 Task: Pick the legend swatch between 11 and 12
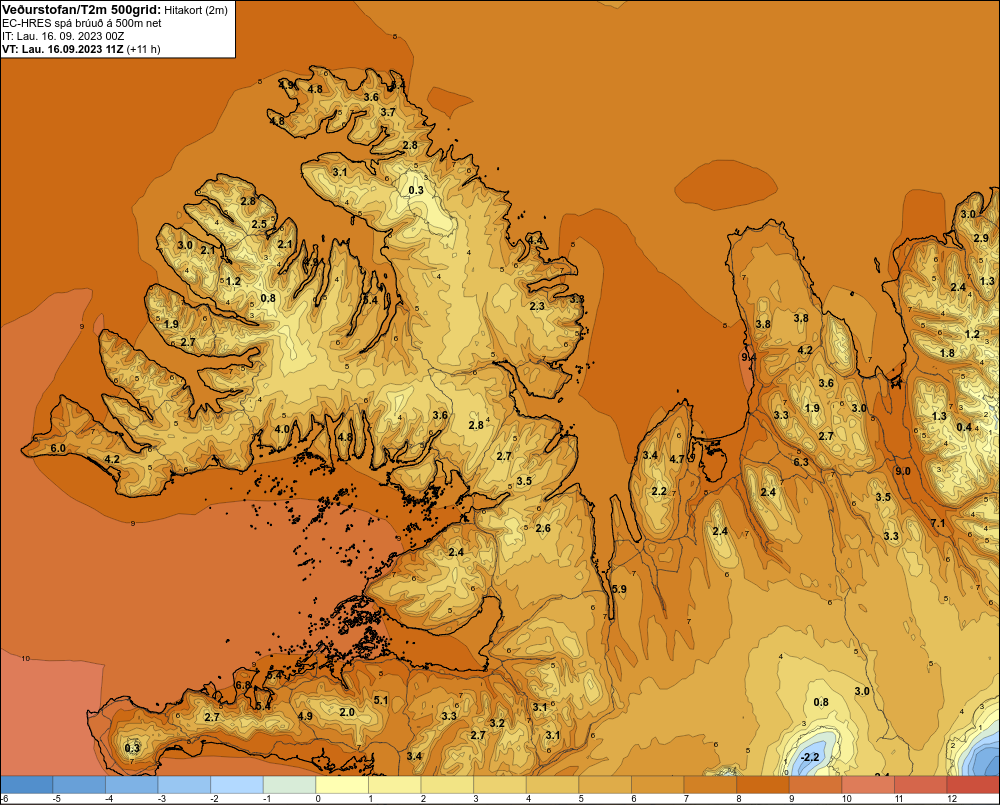point(921,785)
